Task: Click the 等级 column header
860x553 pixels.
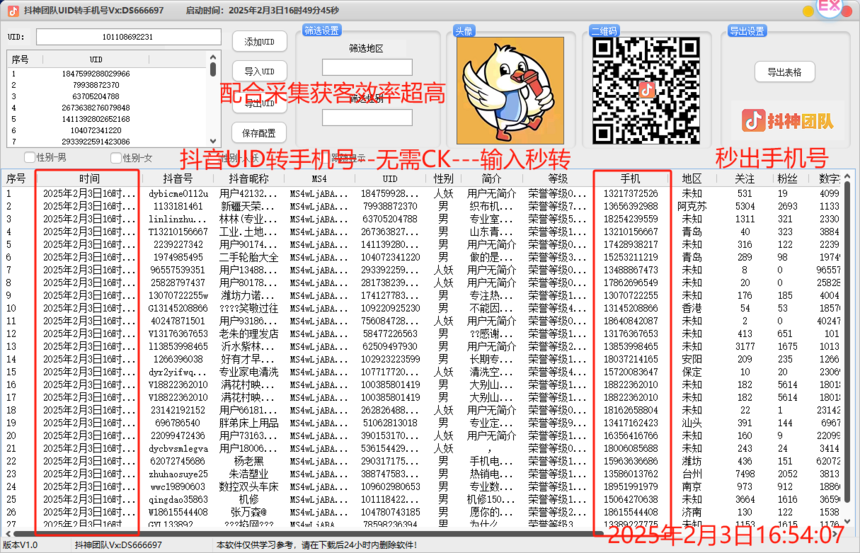Action: 558,179
